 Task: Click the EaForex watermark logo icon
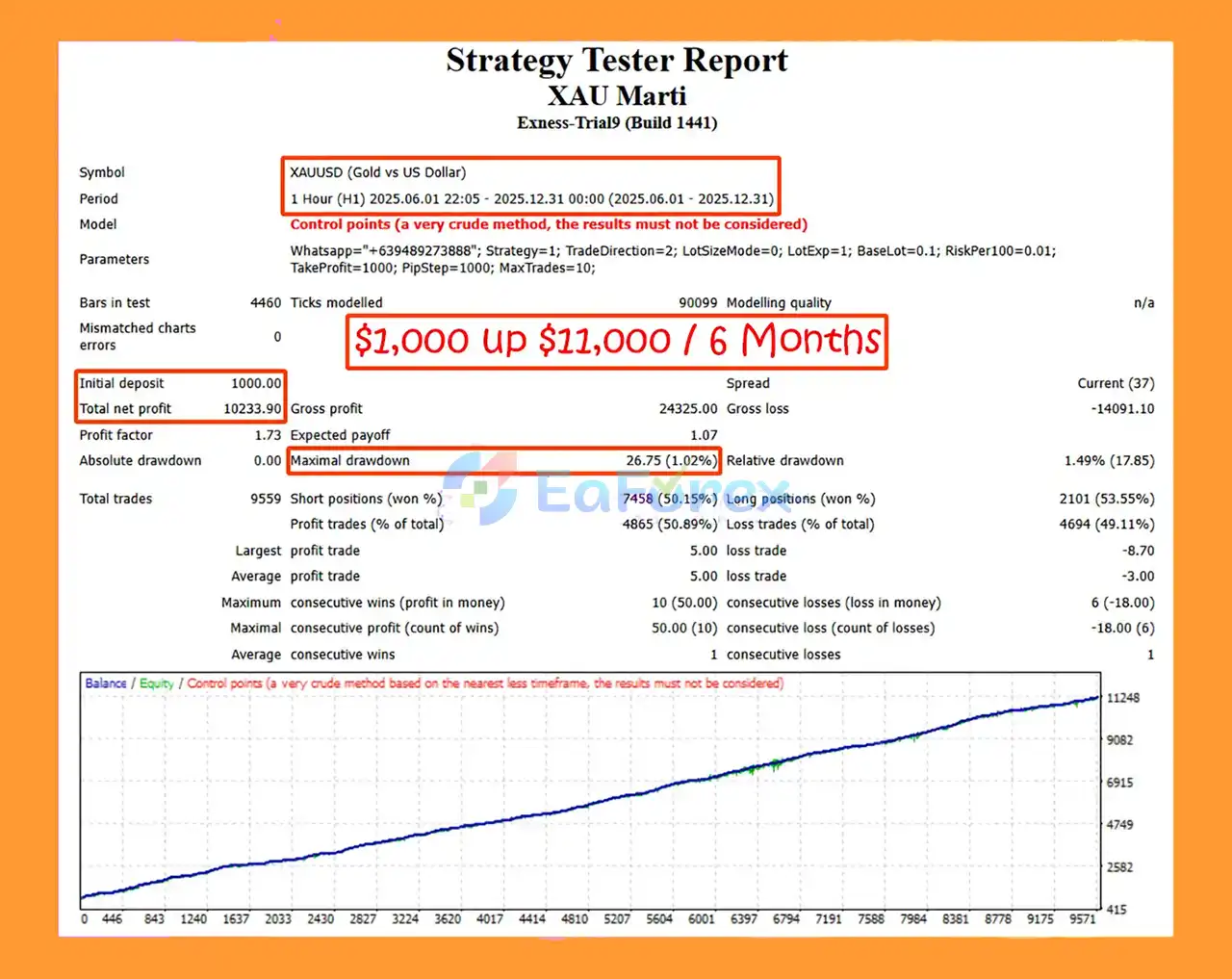point(481,488)
